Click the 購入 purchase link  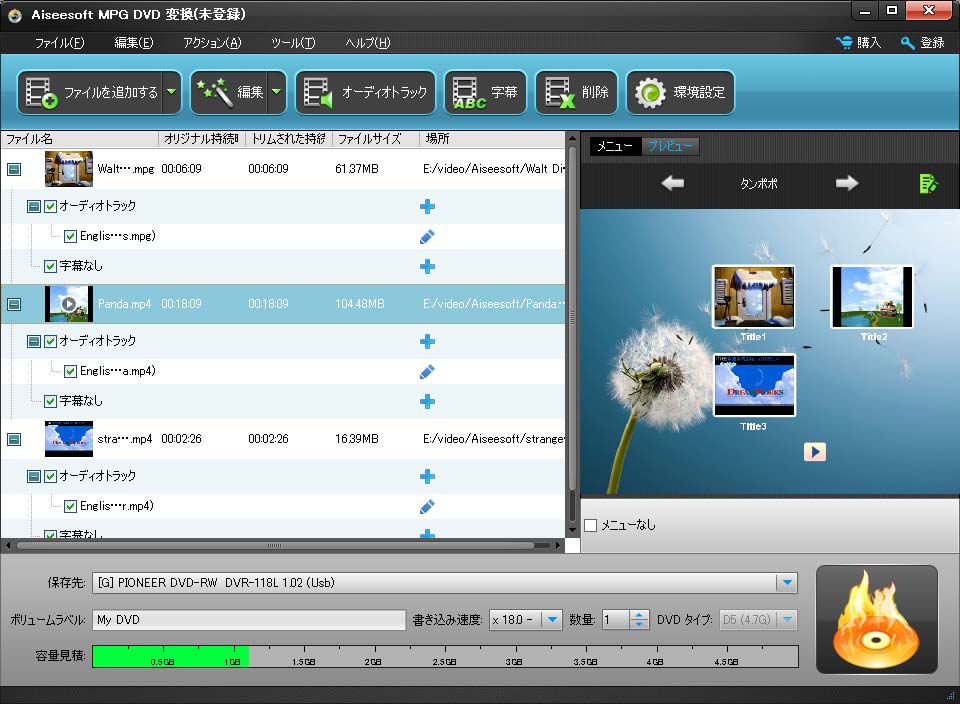pyautogui.click(x=859, y=43)
